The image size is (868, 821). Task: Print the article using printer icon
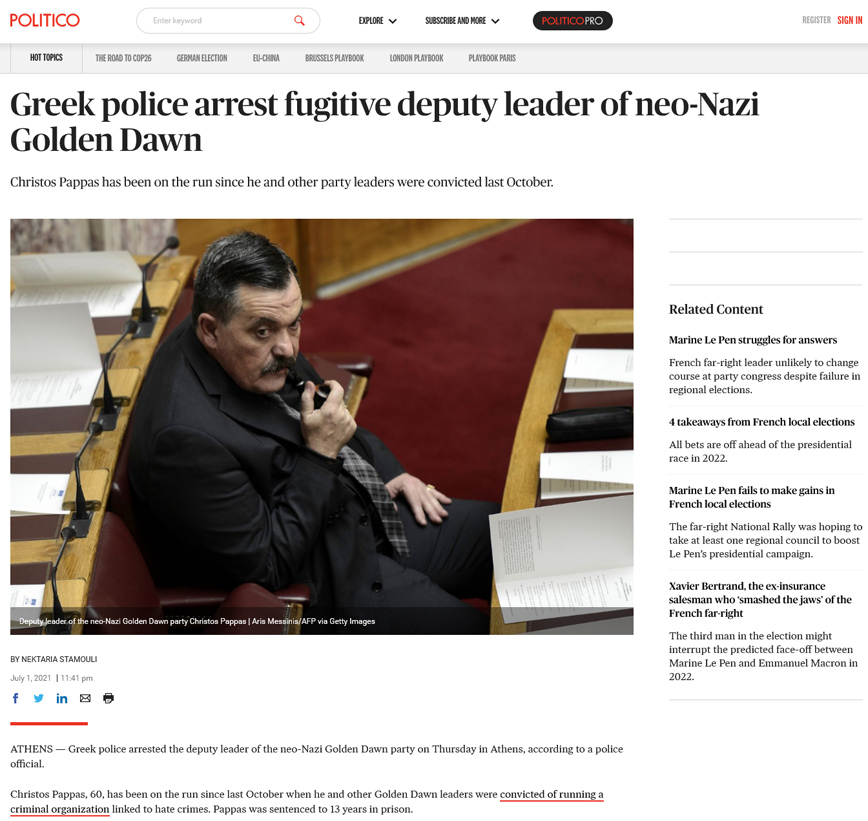[108, 698]
